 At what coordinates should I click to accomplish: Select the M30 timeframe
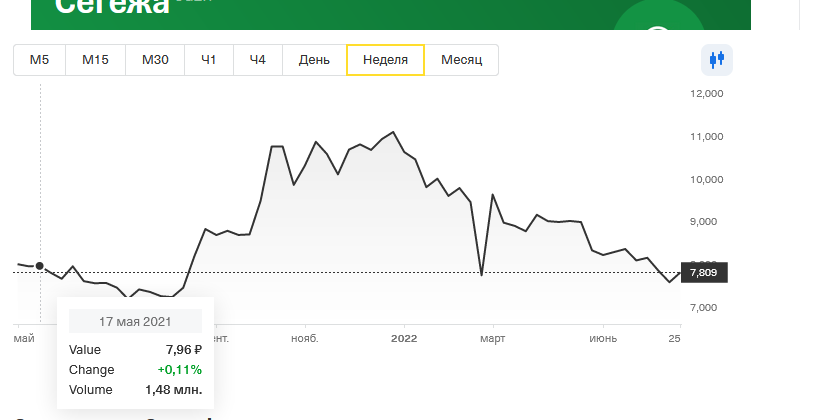[x=155, y=60]
